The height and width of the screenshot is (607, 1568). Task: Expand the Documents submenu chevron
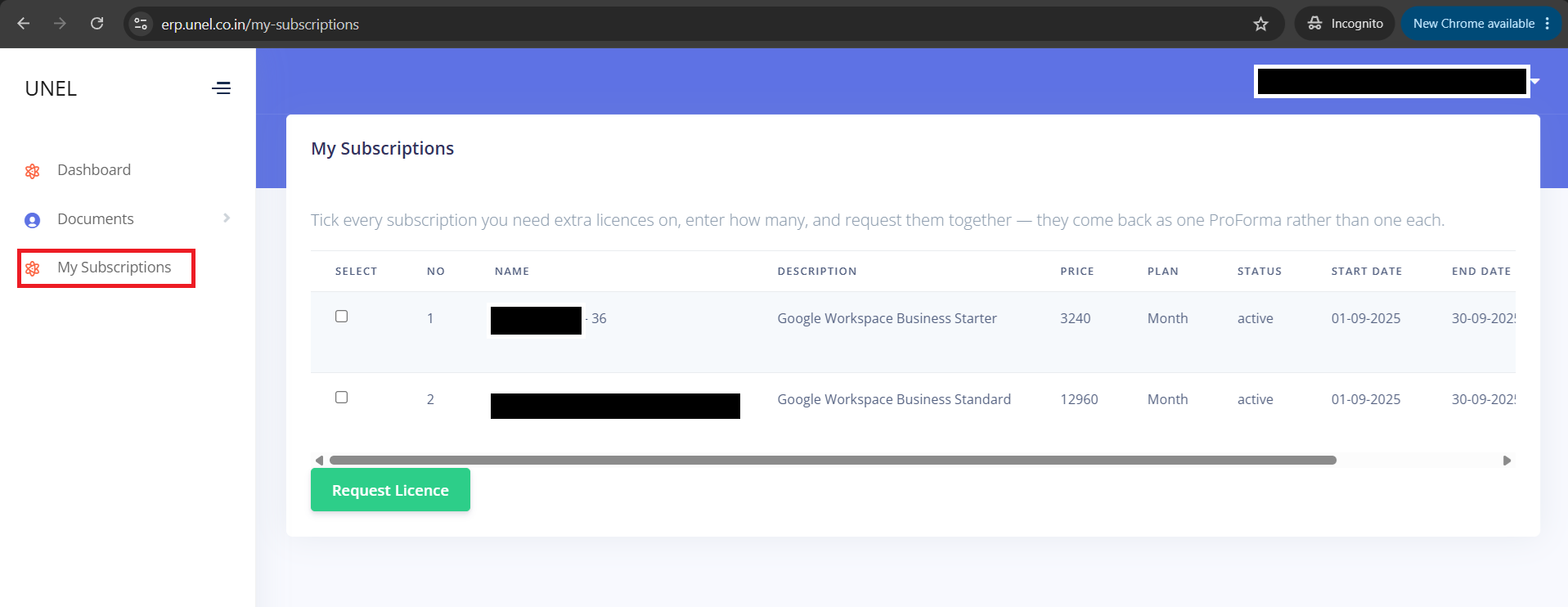[227, 218]
